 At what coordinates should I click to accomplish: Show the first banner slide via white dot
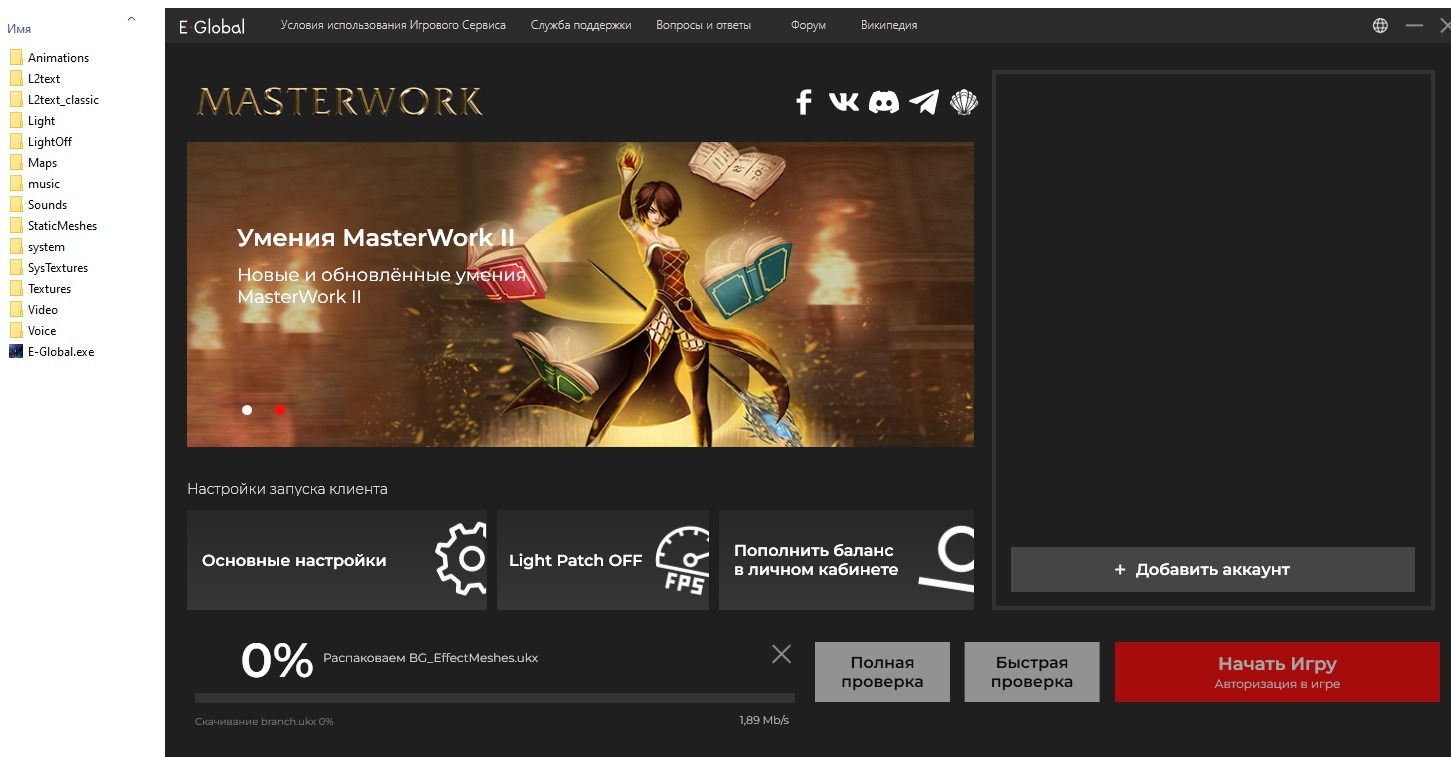[x=247, y=410]
